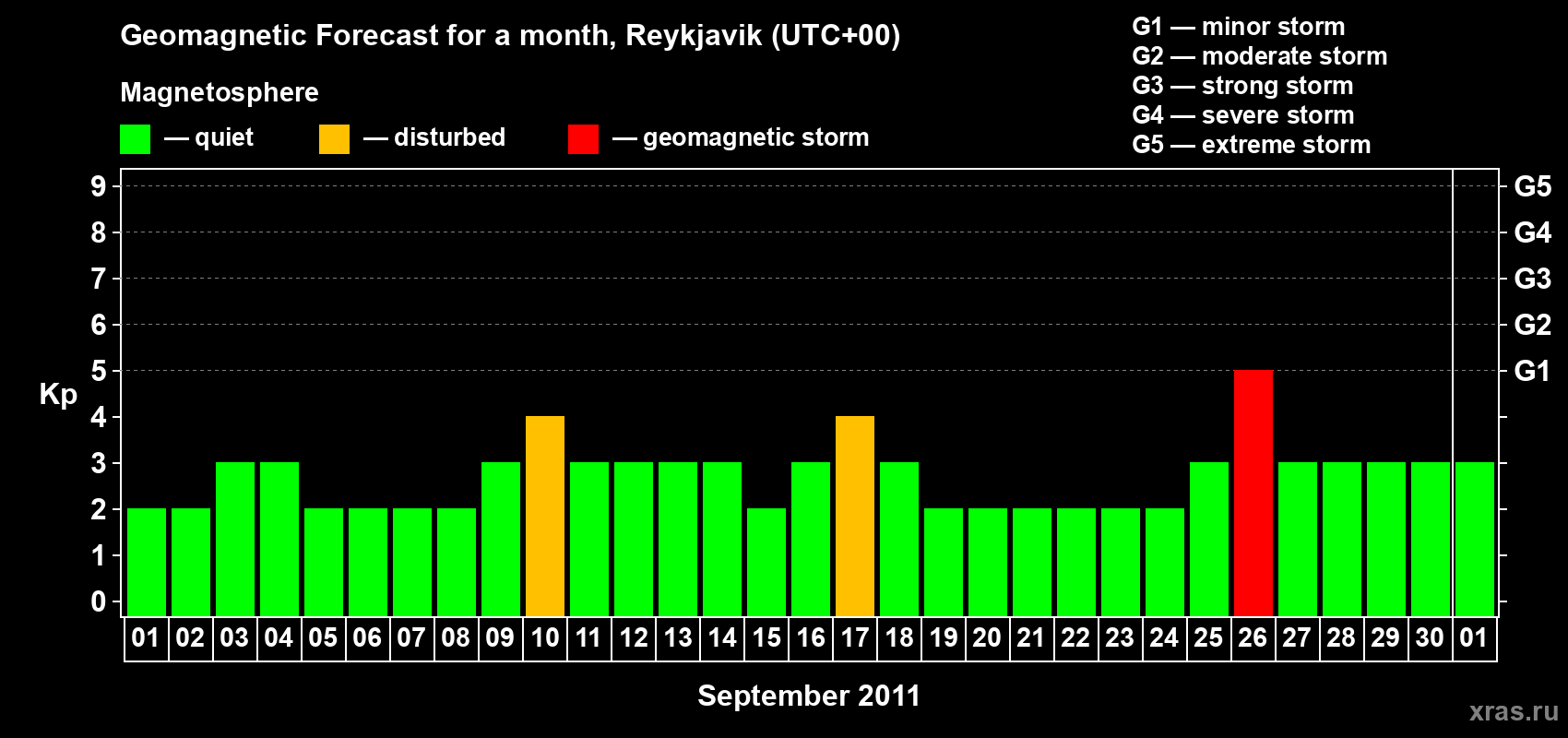
Task: Click the green bar for day 09
Action: pyautogui.click(x=501, y=540)
